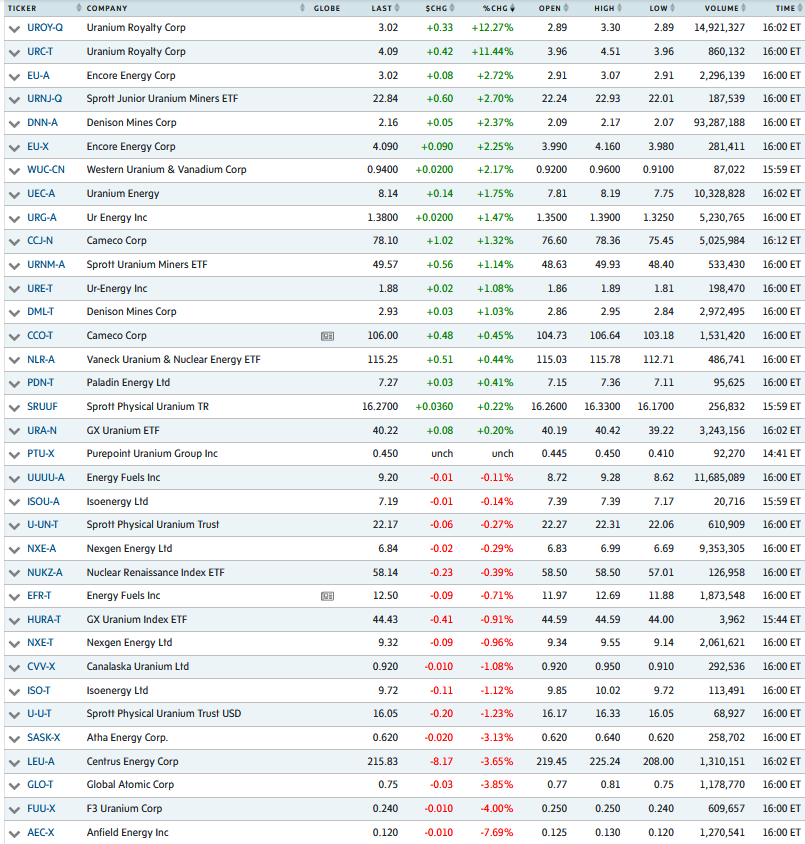Click the 14:41 ET time value
Image resolution: width=805 pixels, height=844 pixels.
781,453
